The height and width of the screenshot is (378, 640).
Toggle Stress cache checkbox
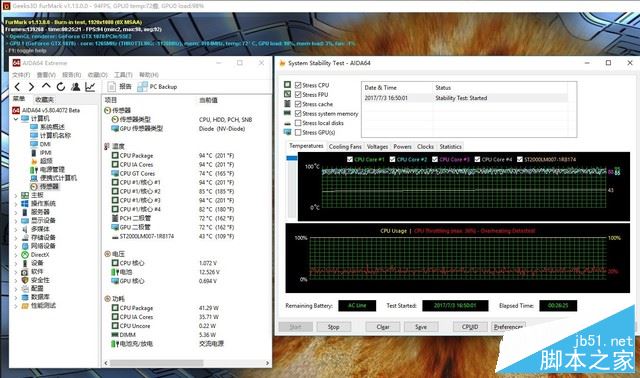point(298,104)
